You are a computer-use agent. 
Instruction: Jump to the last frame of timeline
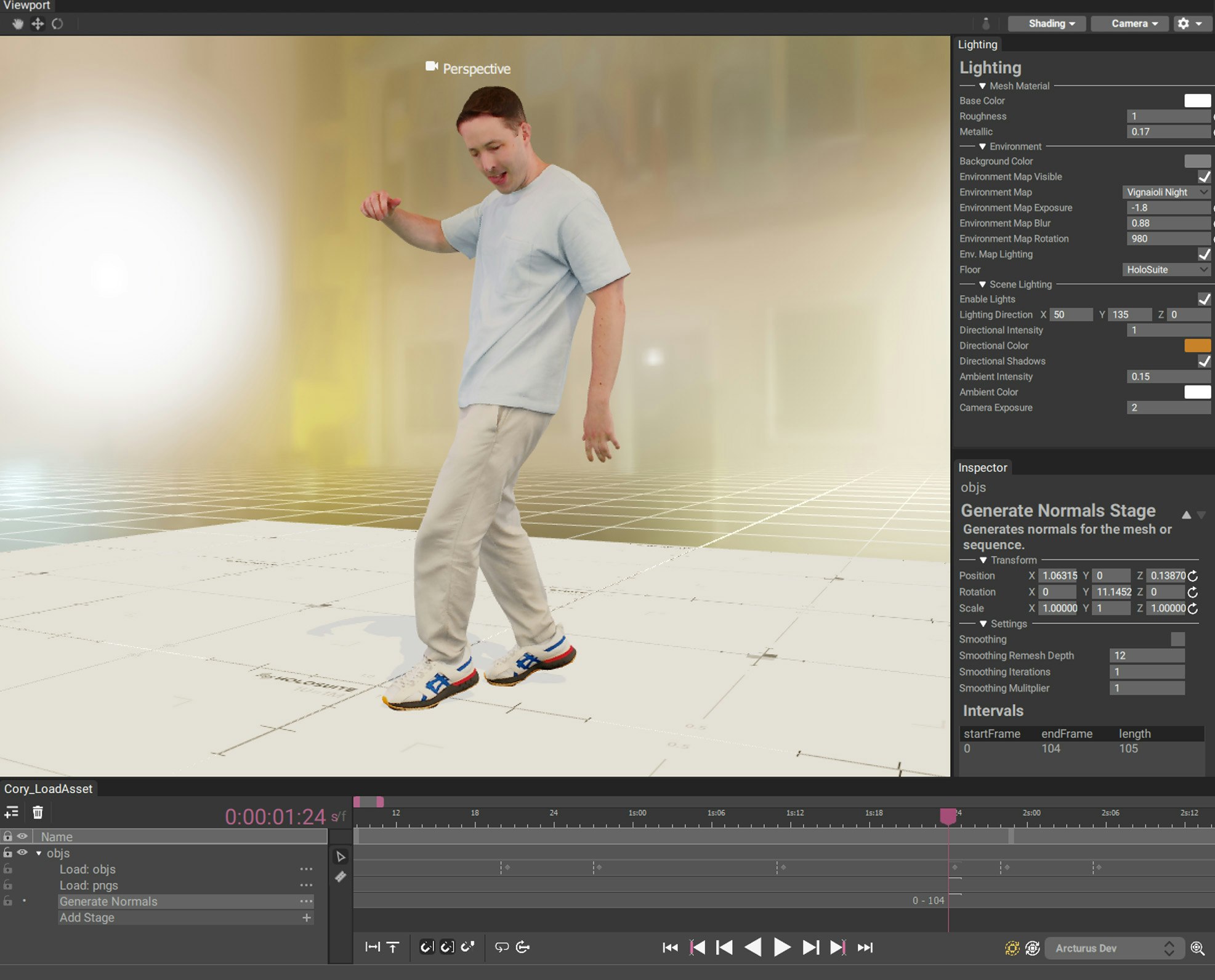click(865, 947)
